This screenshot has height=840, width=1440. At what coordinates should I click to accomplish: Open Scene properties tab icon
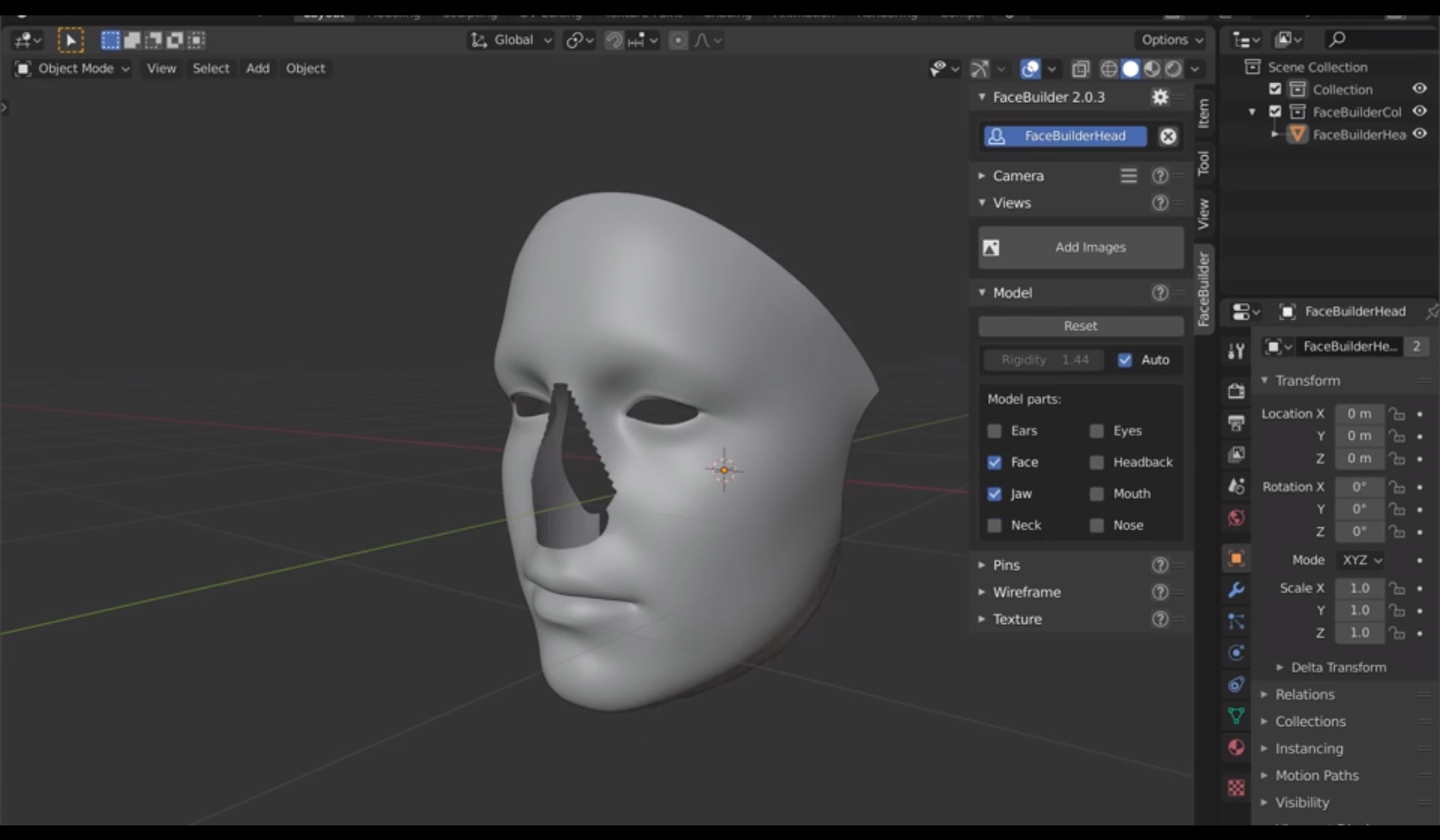(x=1236, y=486)
